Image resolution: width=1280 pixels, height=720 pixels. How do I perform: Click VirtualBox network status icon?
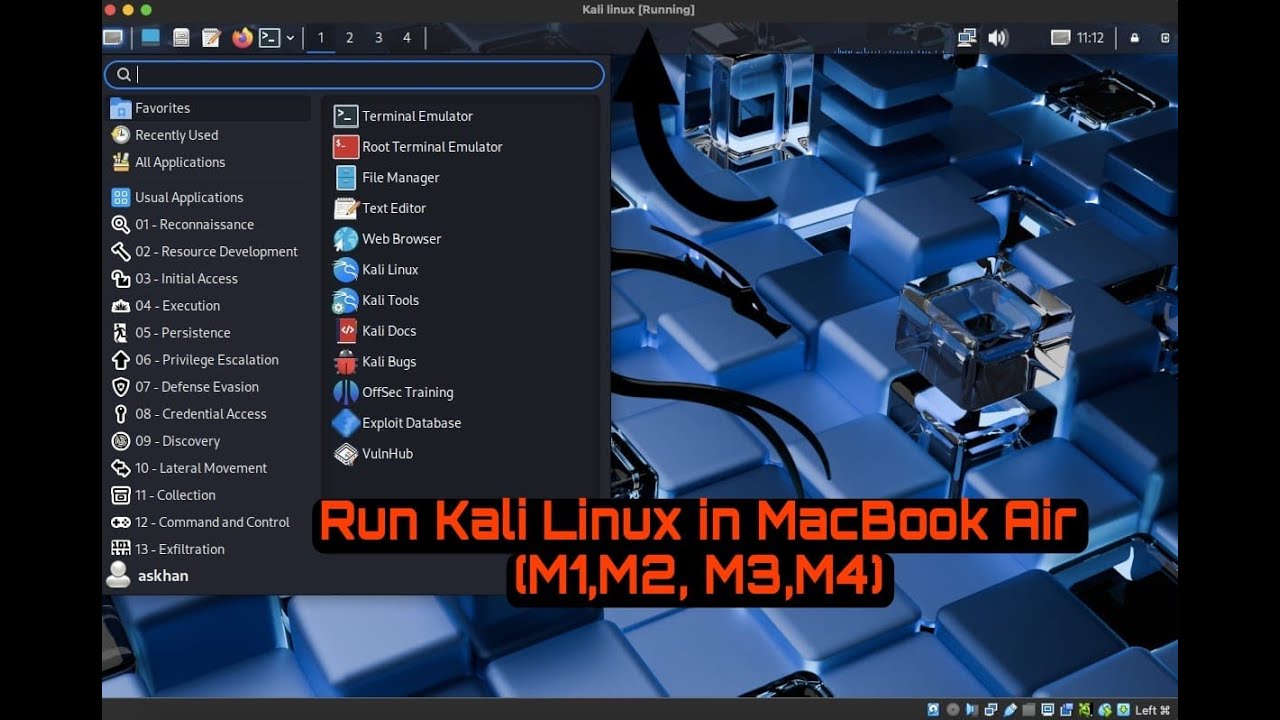click(x=991, y=710)
